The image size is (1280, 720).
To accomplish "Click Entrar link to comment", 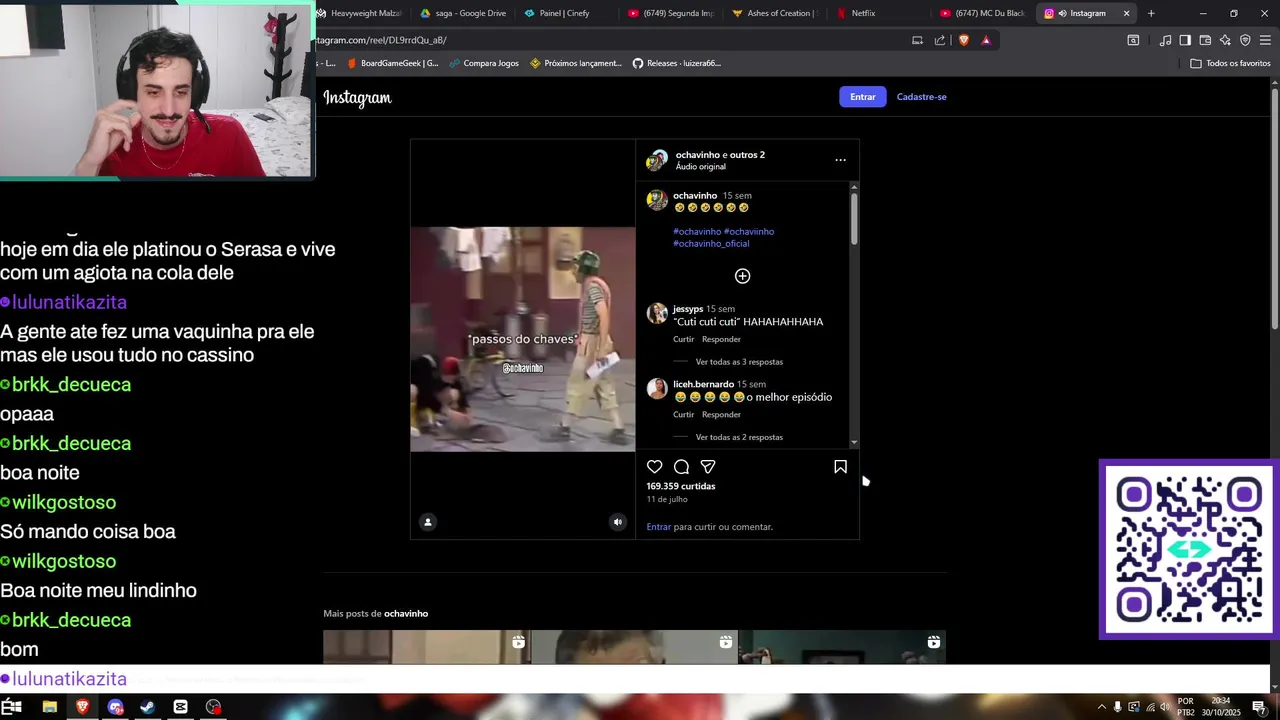I will click(659, 527).
